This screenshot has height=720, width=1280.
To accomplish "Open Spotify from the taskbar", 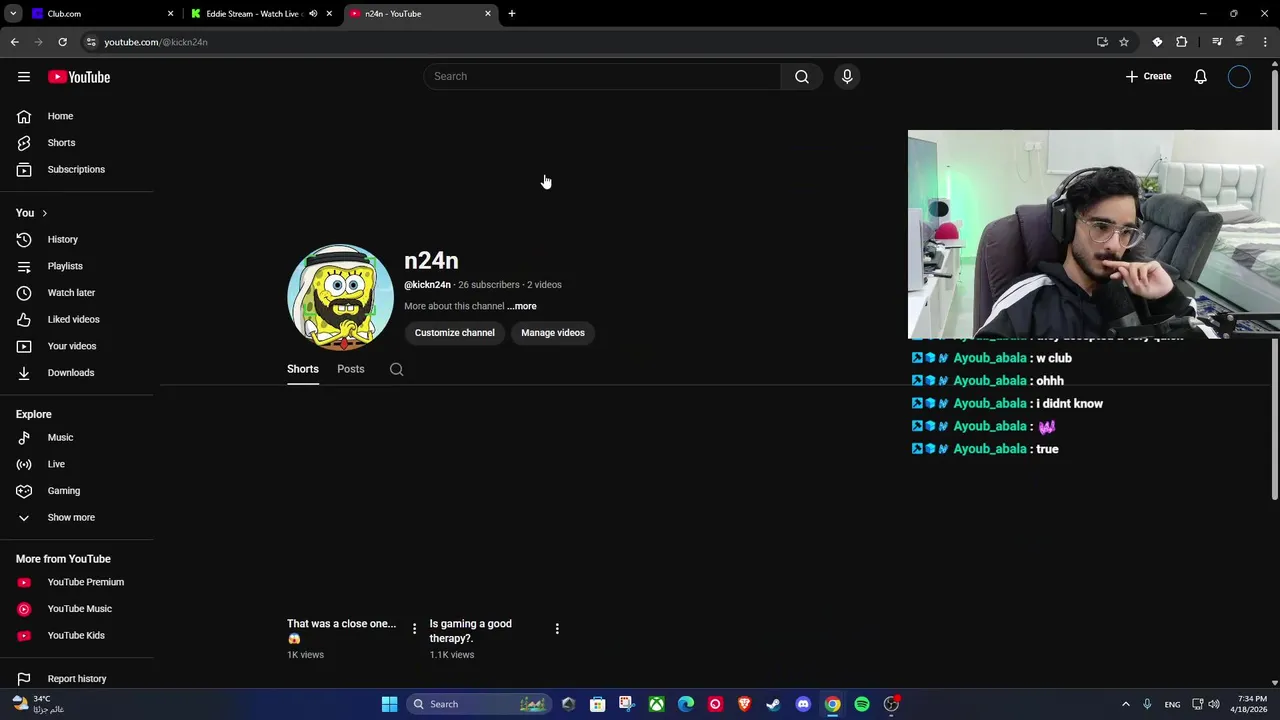I will pos(862,704).
